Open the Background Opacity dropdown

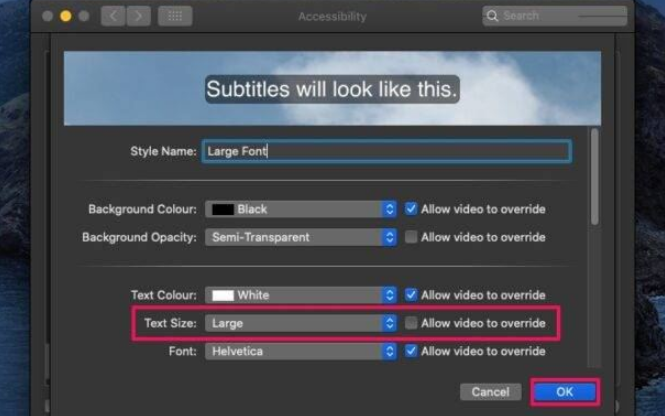pyautogui.click(x=301, y=237)
